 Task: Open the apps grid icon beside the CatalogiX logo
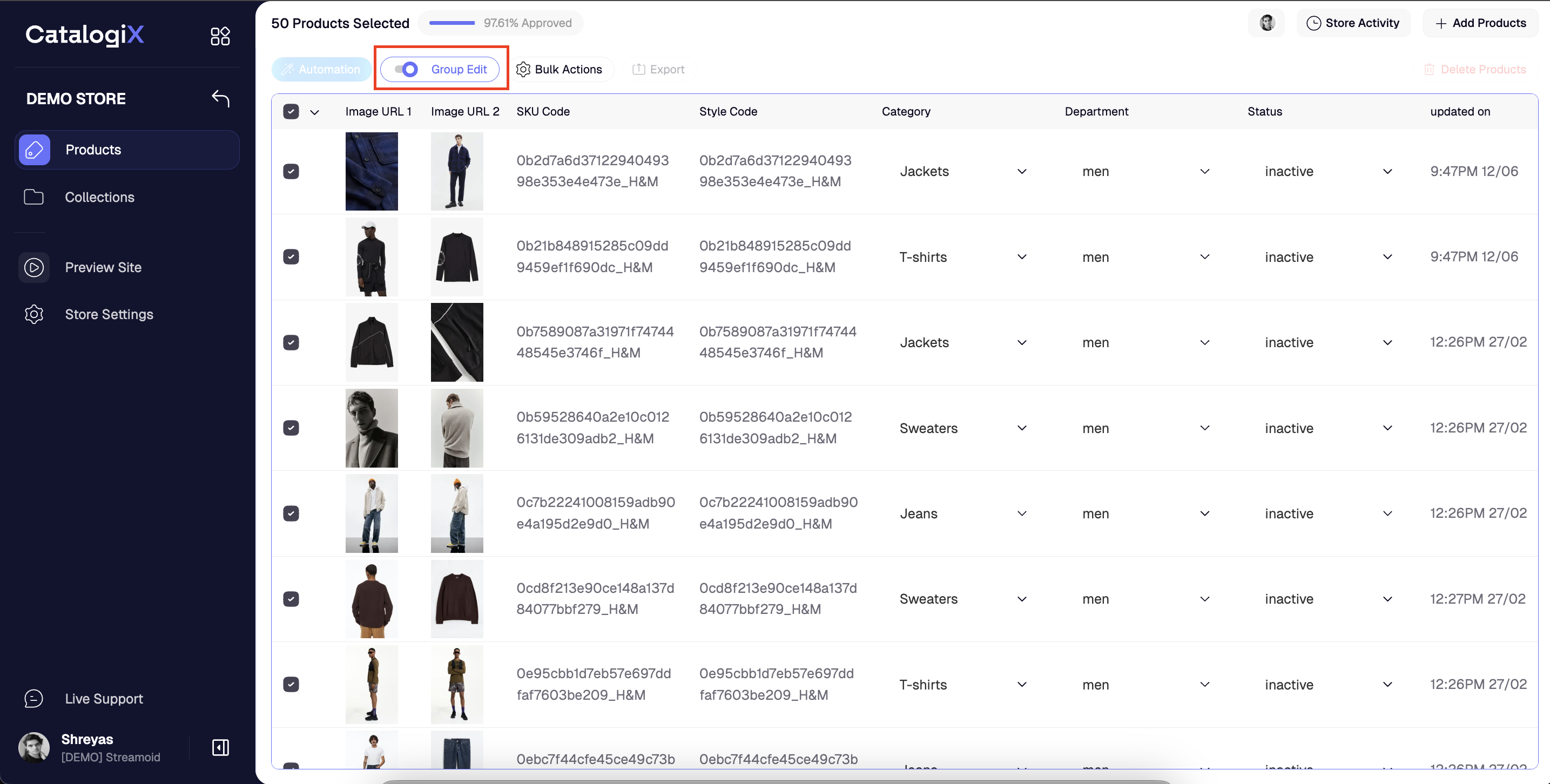[220, 36]
